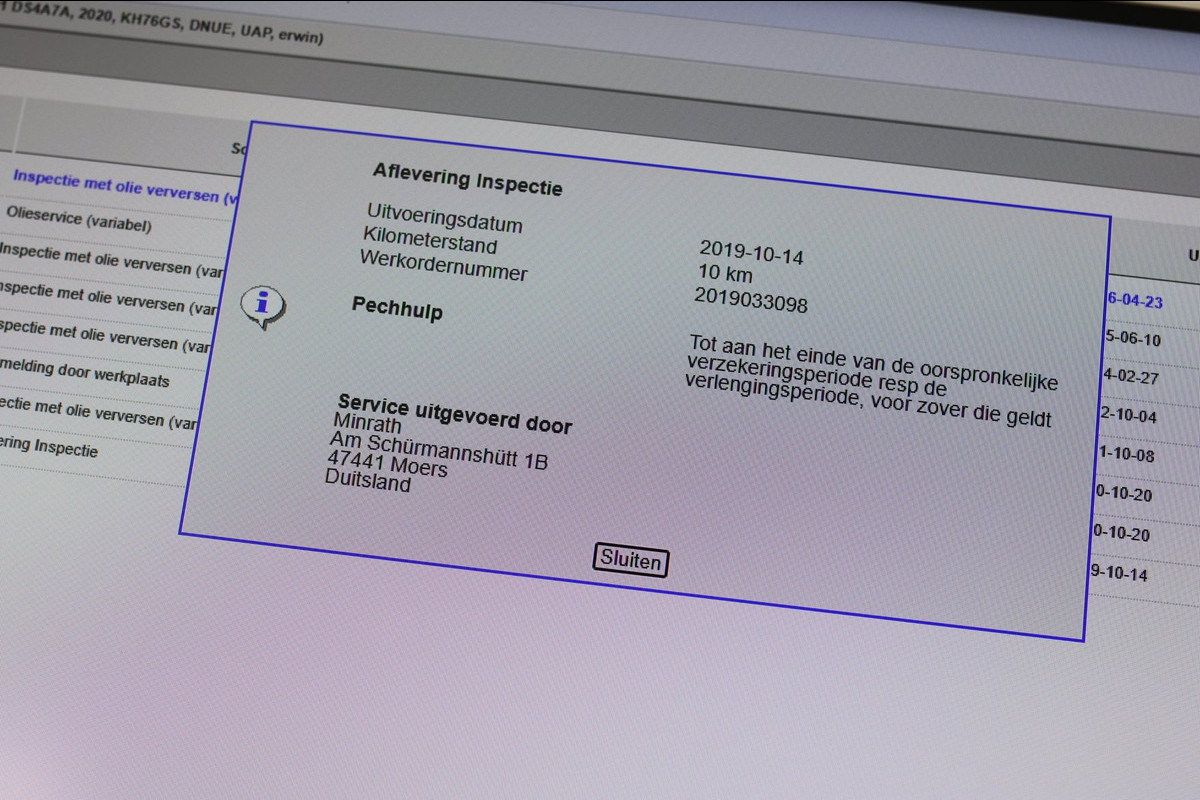
Task: Click the date ending 5-06-10
Action: pos(1132,340)
